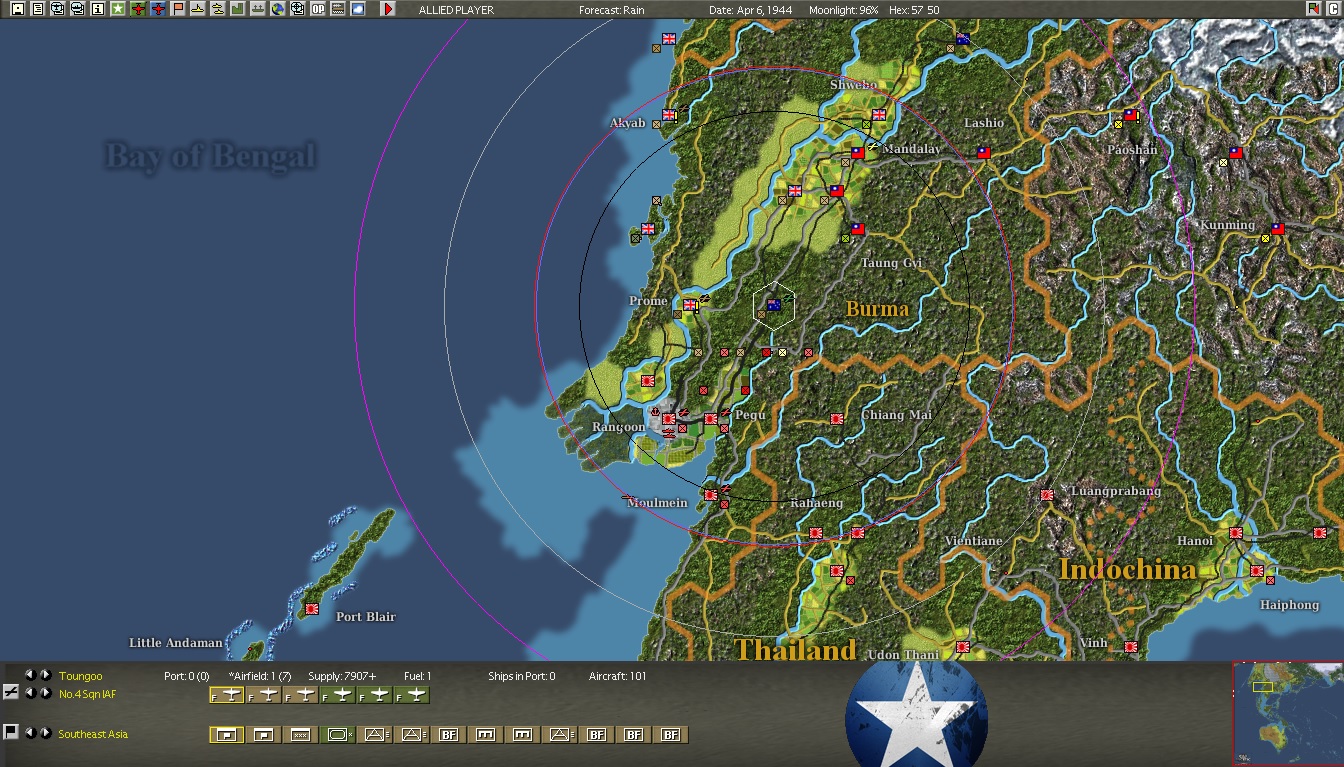This screenshot has height=767, width=1344.
Task: Click left arrow beside Southeast Asia
Action: click(30, 733)
